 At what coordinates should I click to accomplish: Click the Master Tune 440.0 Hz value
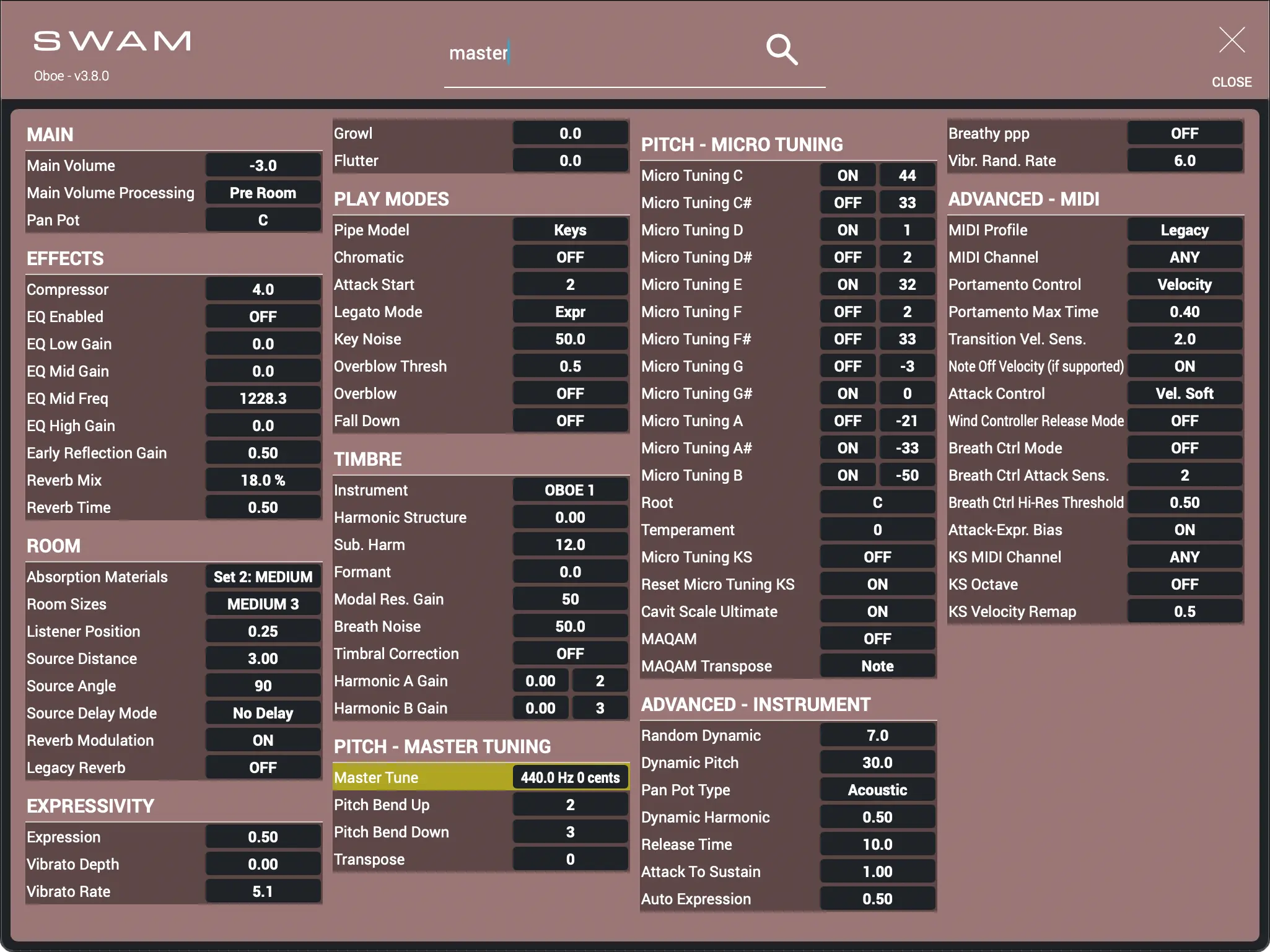click(570, 777)
